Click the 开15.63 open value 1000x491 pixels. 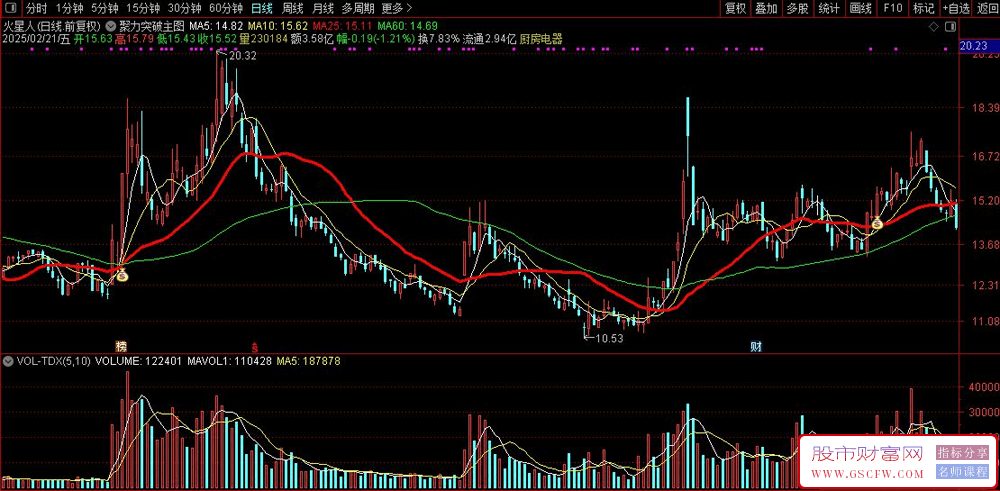click(x=94, y=38)
